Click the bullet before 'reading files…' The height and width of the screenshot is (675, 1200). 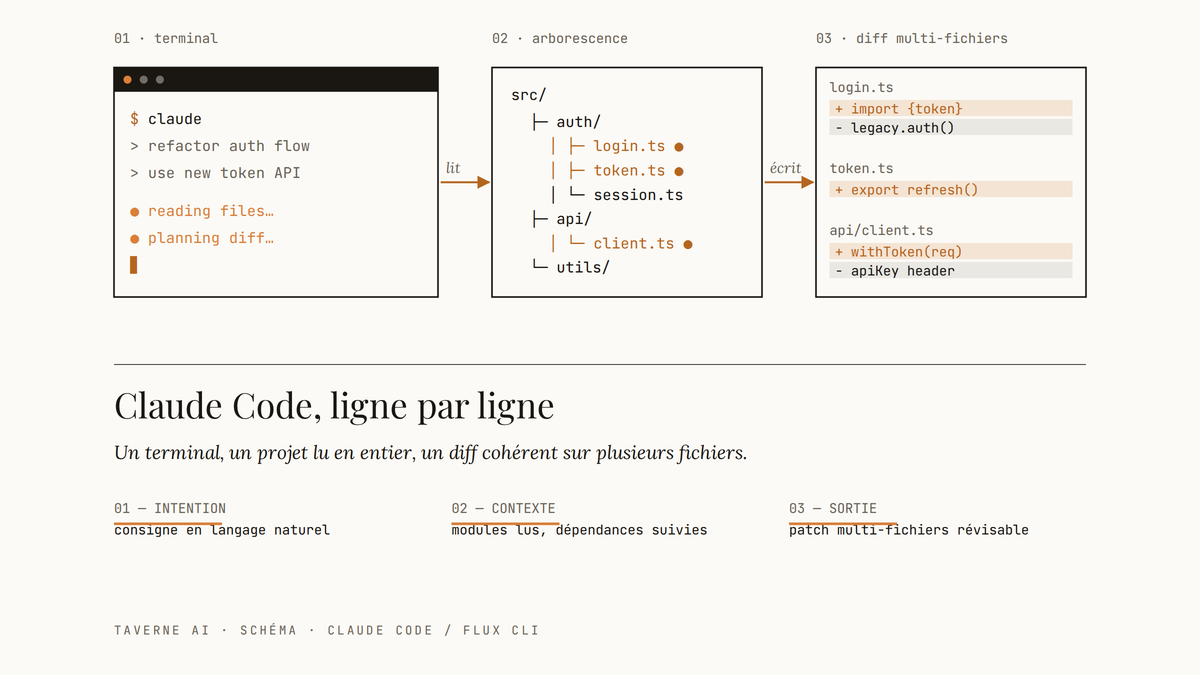(135, 212)
